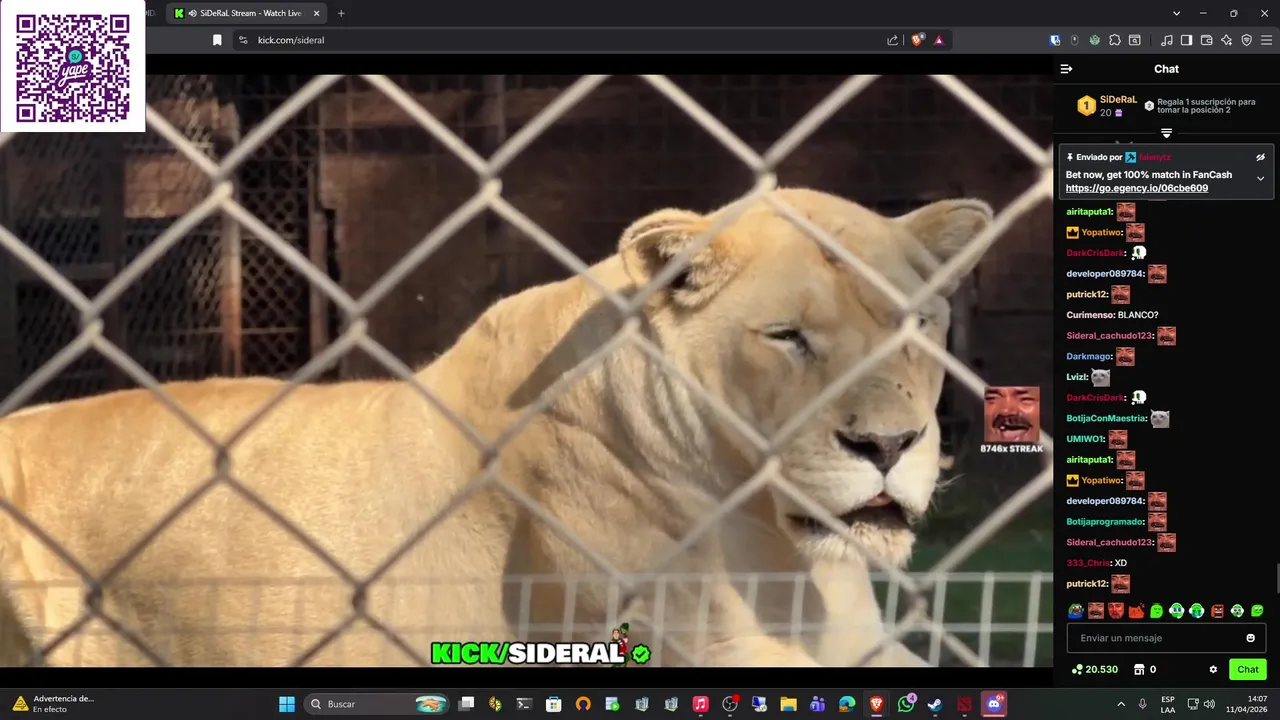Collapse the chat panel with the arrow icon

point(1066,69)
